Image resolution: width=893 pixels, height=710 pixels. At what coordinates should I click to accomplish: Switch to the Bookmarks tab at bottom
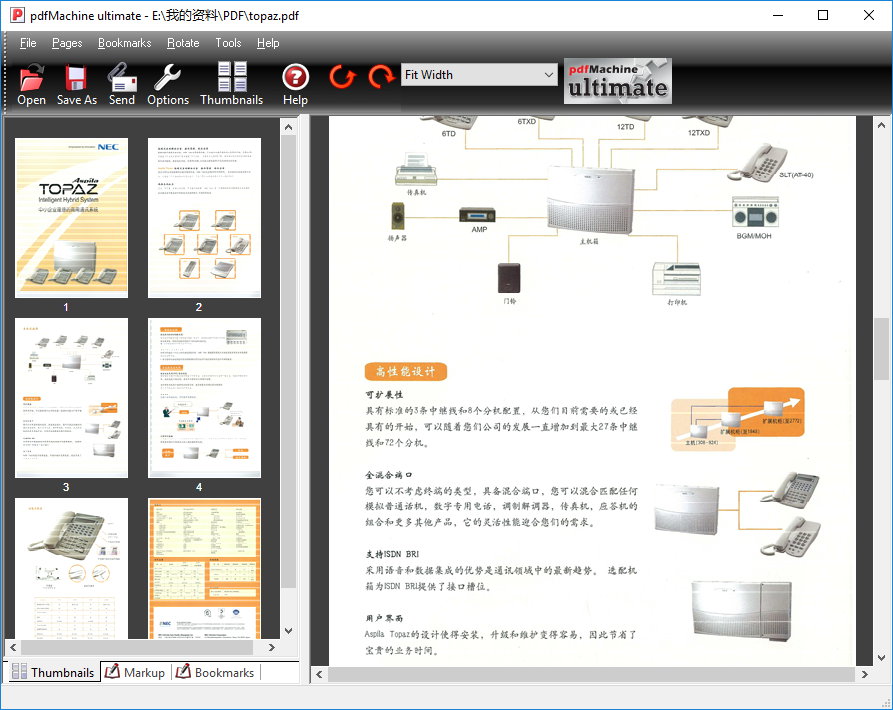click(x=215, y=672)
